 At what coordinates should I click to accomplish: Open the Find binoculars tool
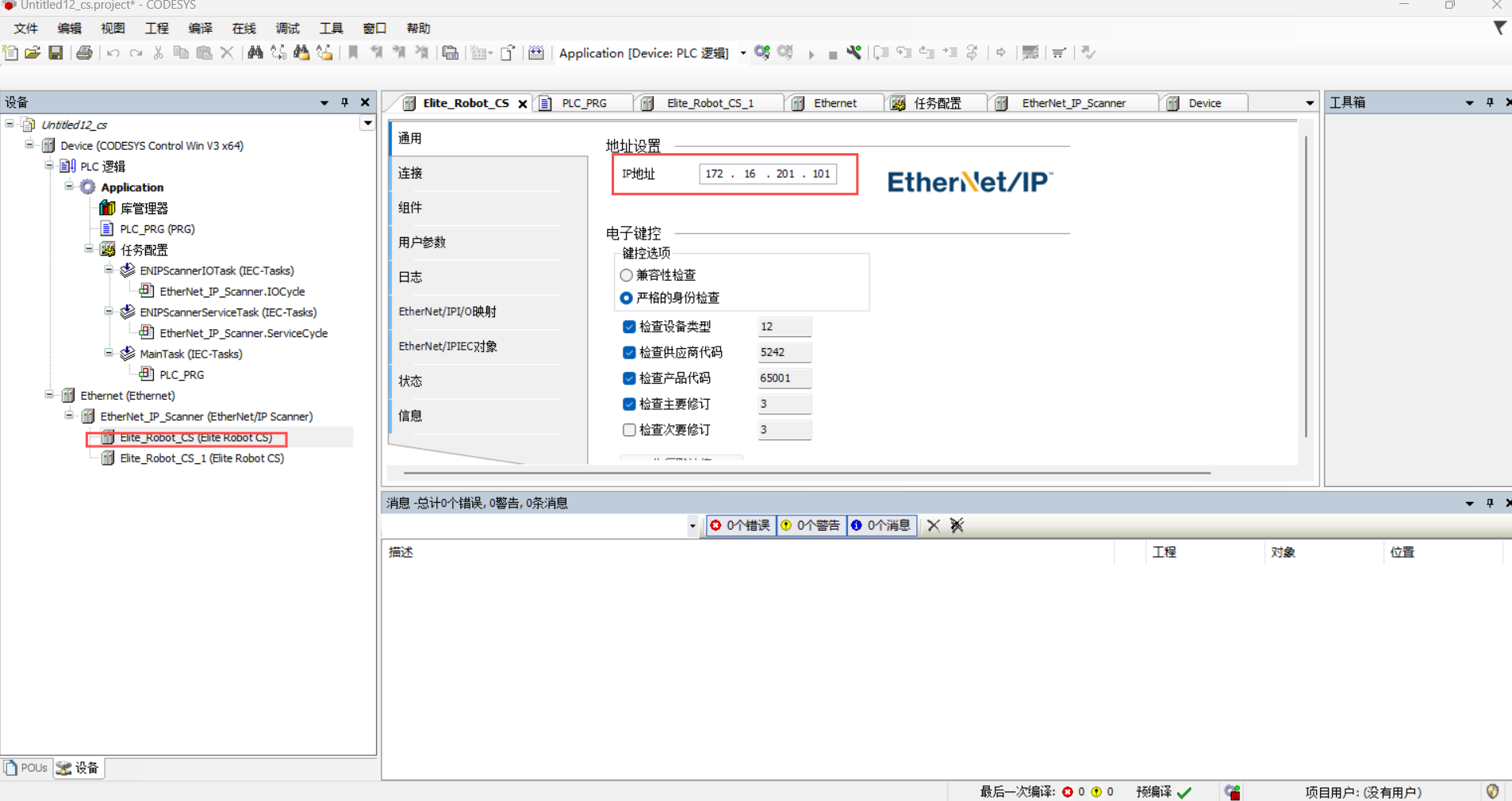pyautogui.click(x=255, y=53)
